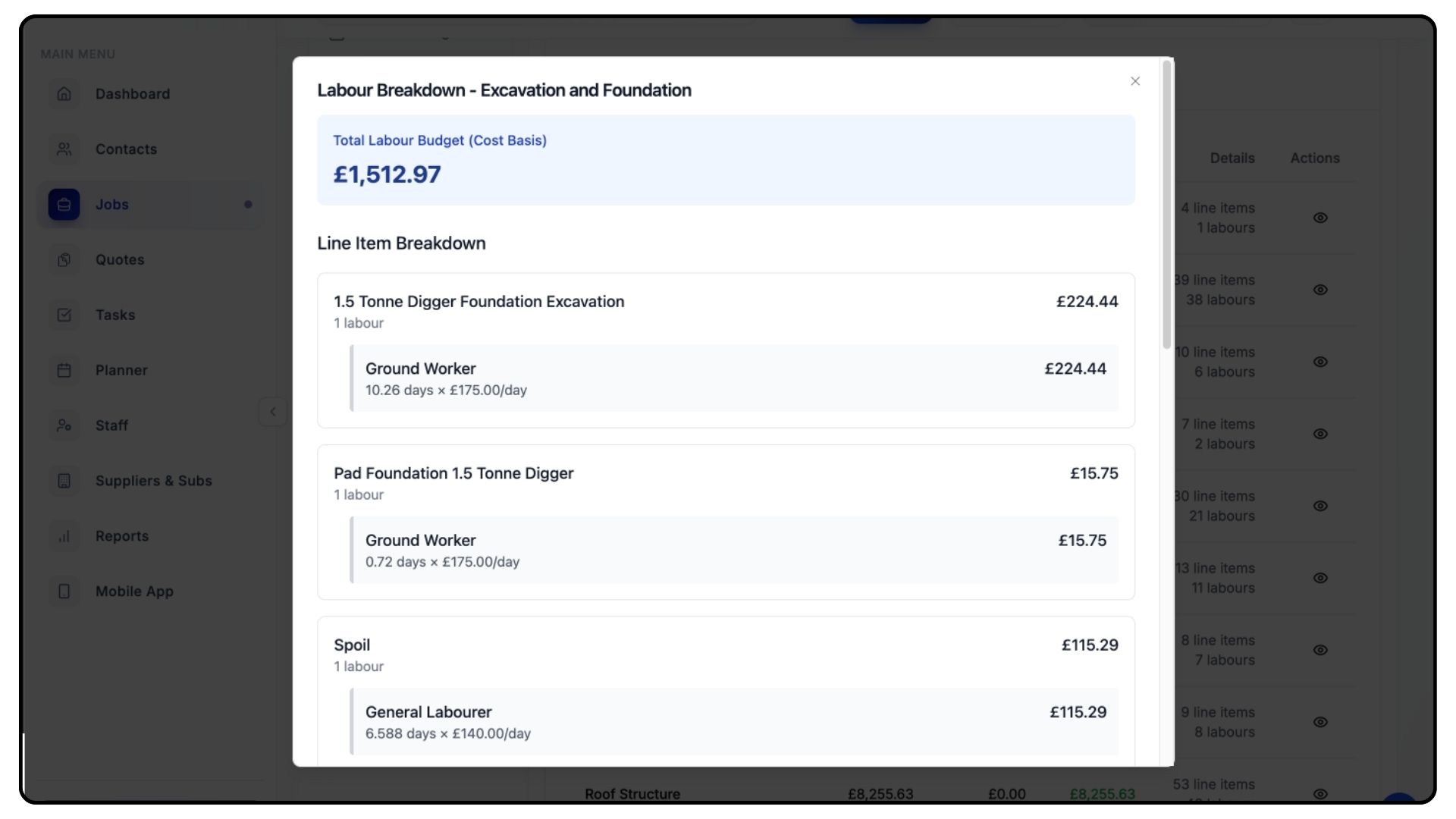
Task: Open Suppliers & Subs menu item
Action: [x=153, y=482]
